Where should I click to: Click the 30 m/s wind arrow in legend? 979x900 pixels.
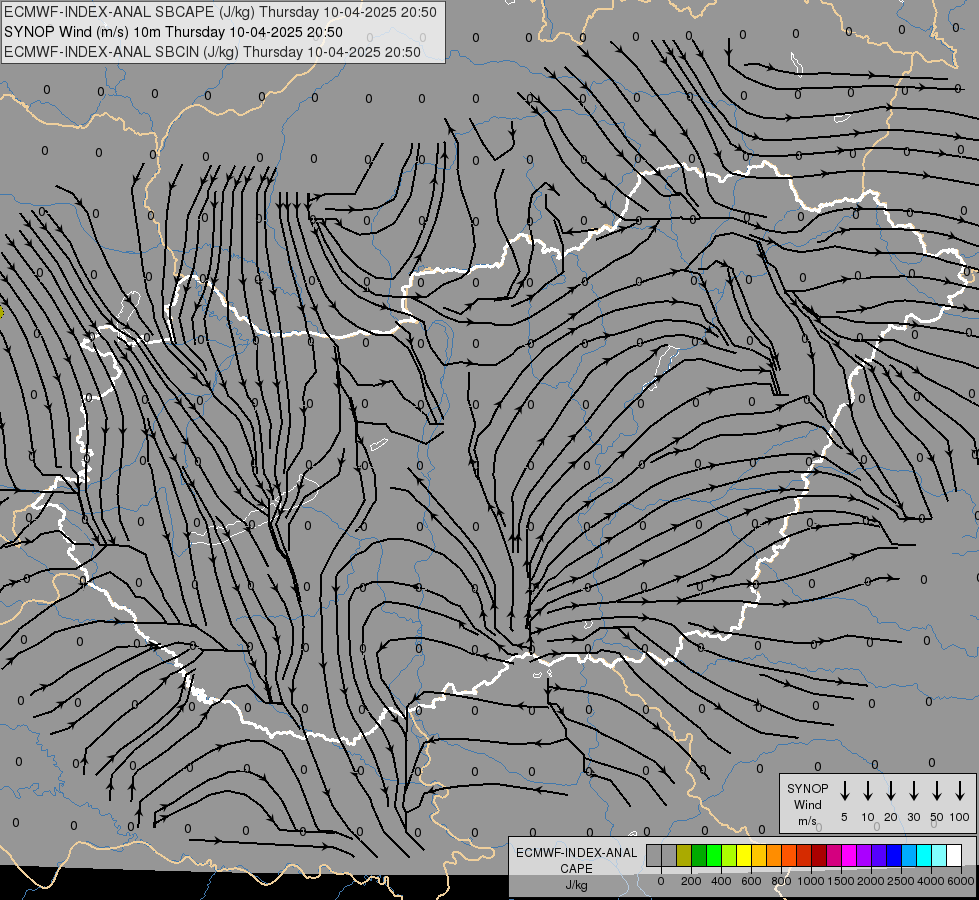[x=914, y=790]
